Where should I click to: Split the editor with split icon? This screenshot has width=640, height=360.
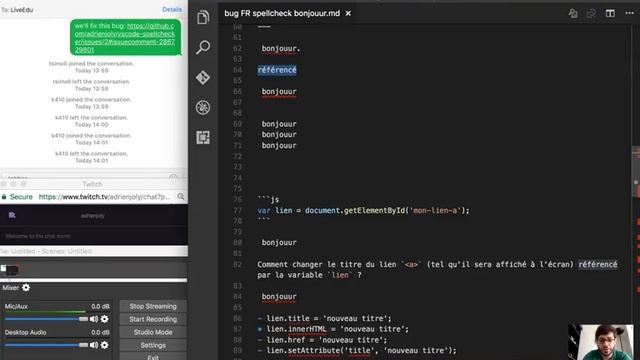[610, 13]
